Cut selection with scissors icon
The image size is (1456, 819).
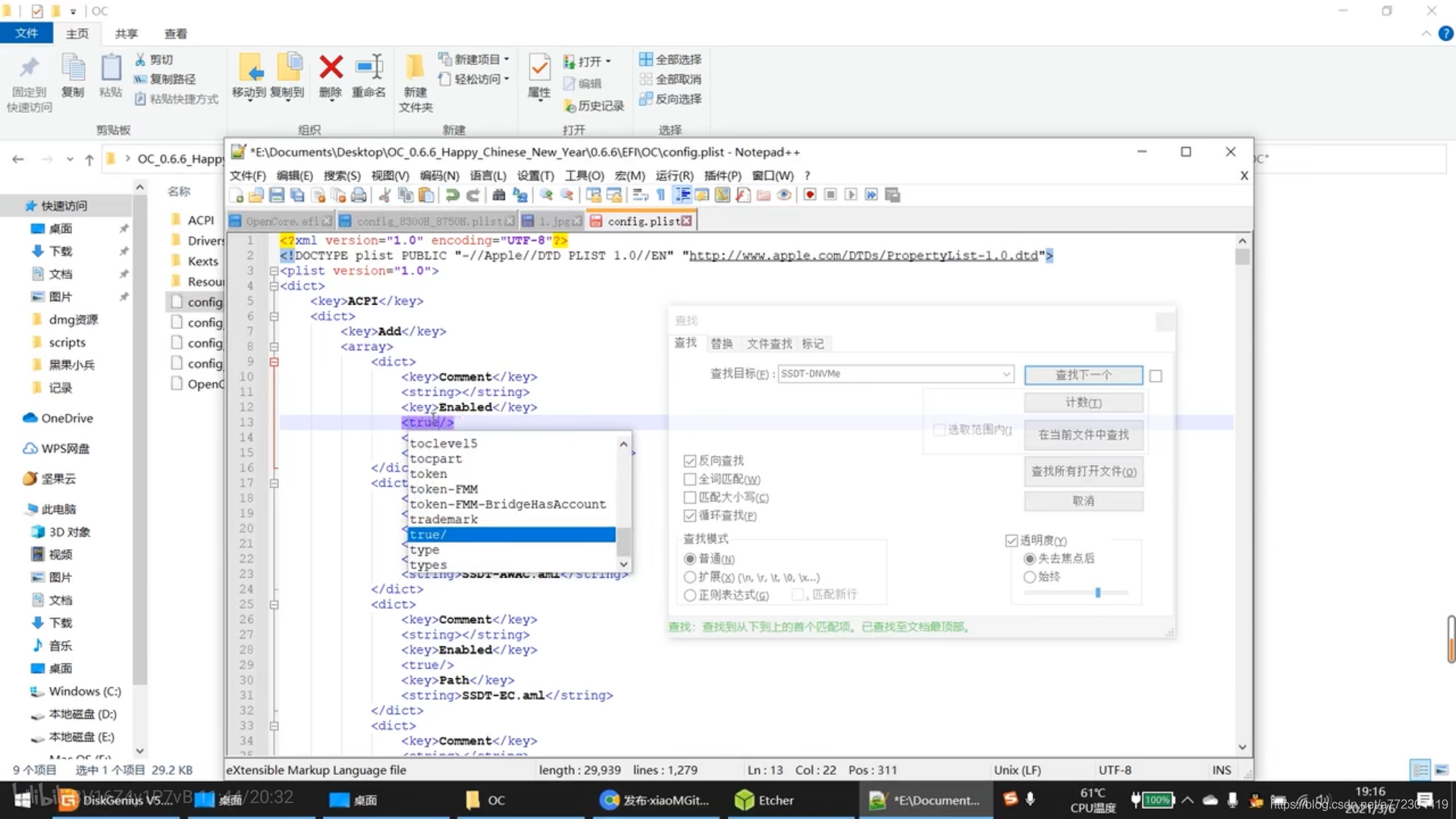[x=384, y=195]
